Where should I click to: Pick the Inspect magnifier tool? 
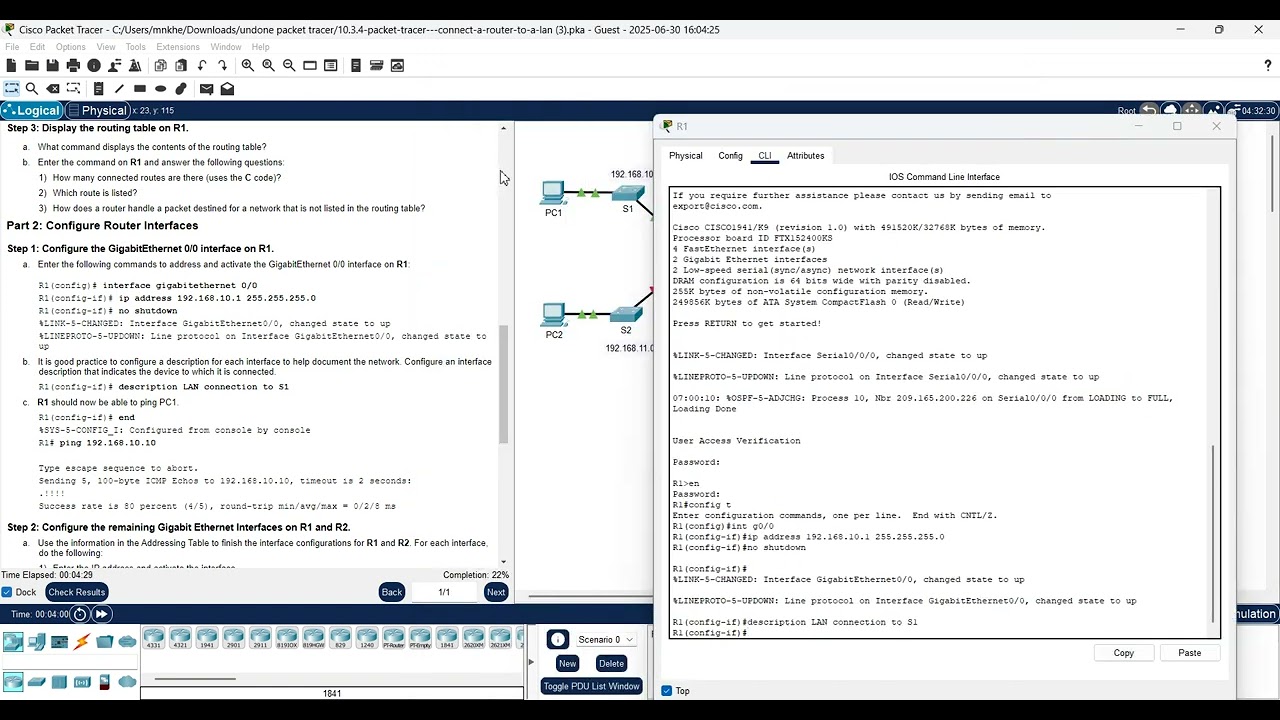(32, 89)
